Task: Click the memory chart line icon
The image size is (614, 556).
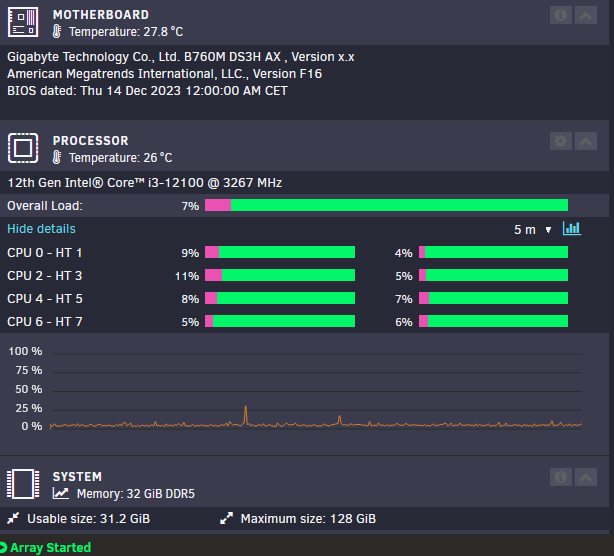Action: coord(61,493)
